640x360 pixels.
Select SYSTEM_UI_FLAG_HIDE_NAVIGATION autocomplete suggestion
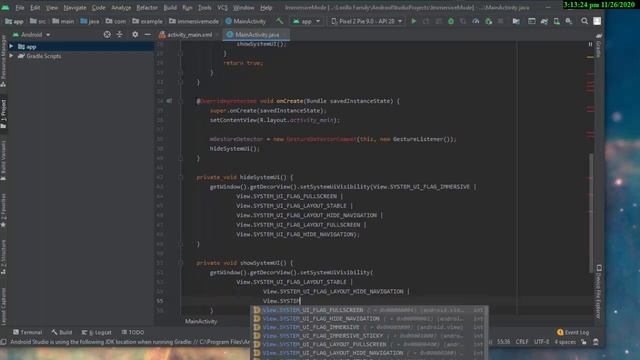point(369,319)
